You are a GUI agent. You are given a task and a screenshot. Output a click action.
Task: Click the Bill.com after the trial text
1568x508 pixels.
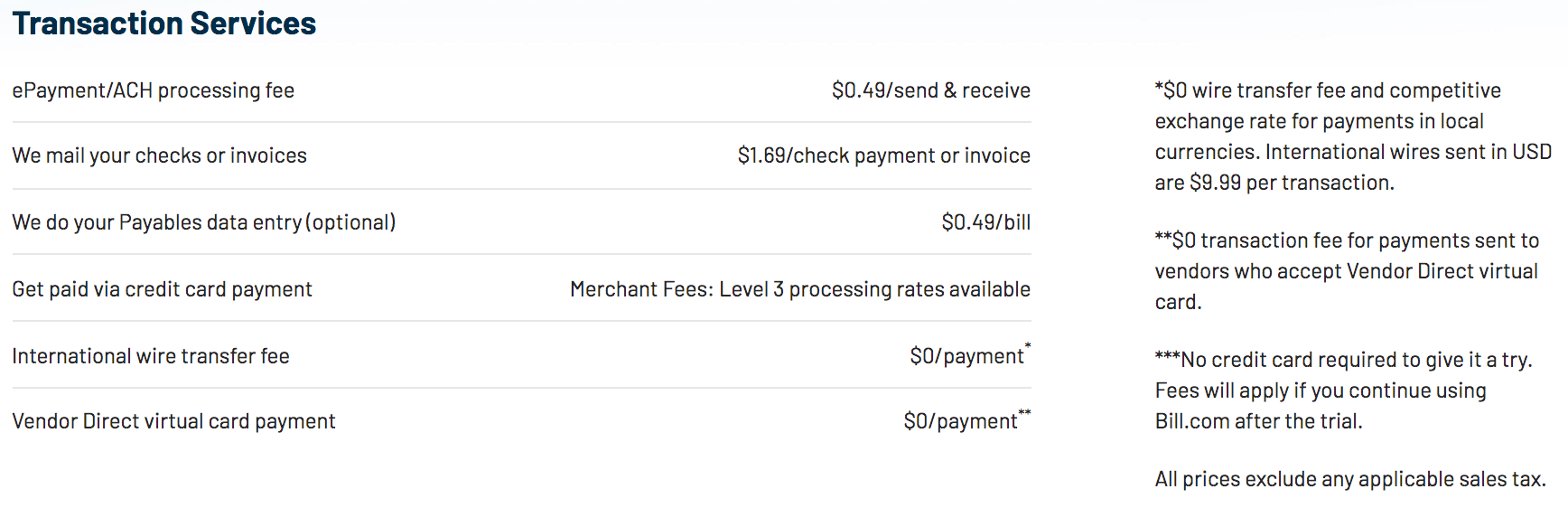[x=1258, y=421]
